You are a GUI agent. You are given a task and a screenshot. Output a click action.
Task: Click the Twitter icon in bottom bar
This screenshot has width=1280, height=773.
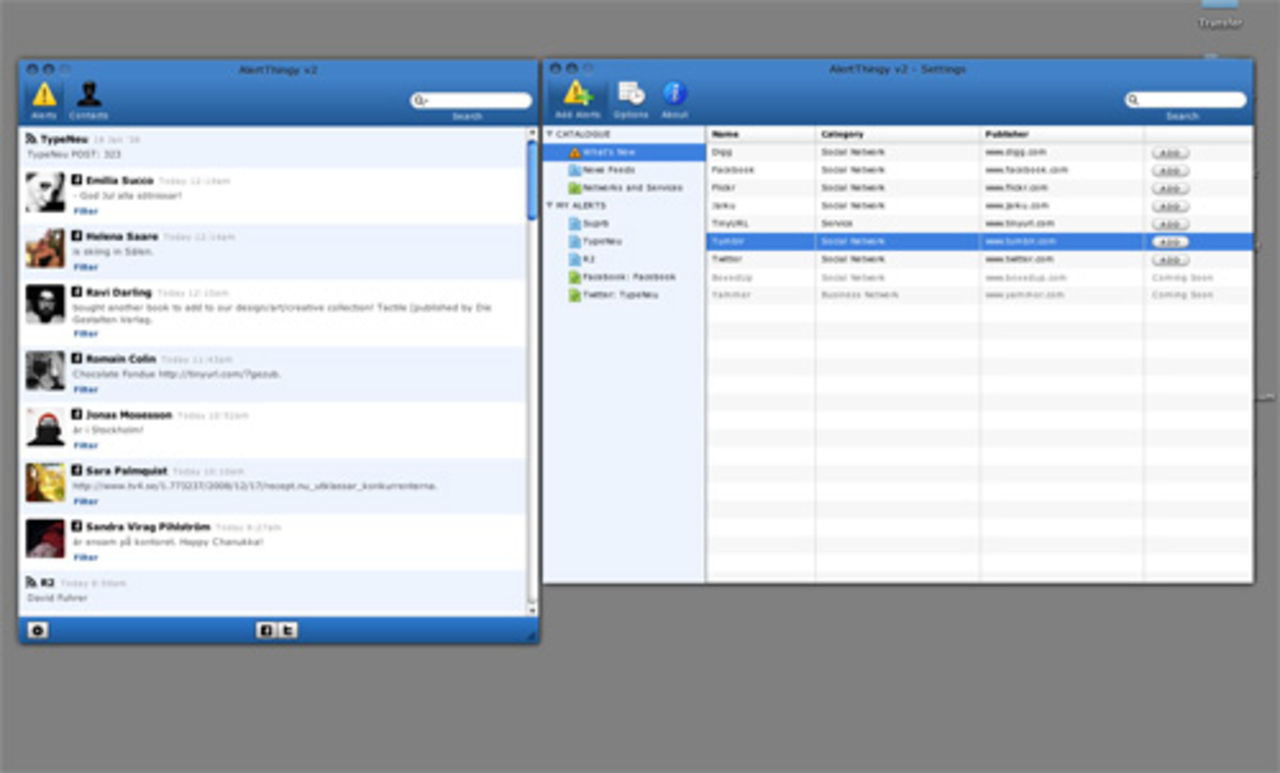pyautogui.click(x=287, y=630)
